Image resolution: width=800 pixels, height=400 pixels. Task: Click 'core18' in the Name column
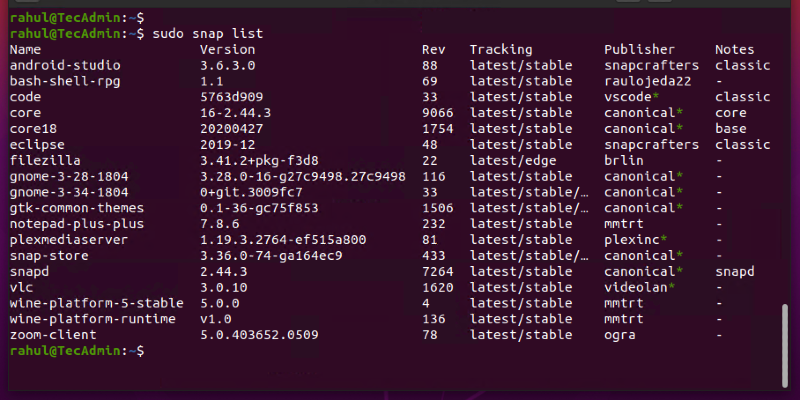click(34, 129)
